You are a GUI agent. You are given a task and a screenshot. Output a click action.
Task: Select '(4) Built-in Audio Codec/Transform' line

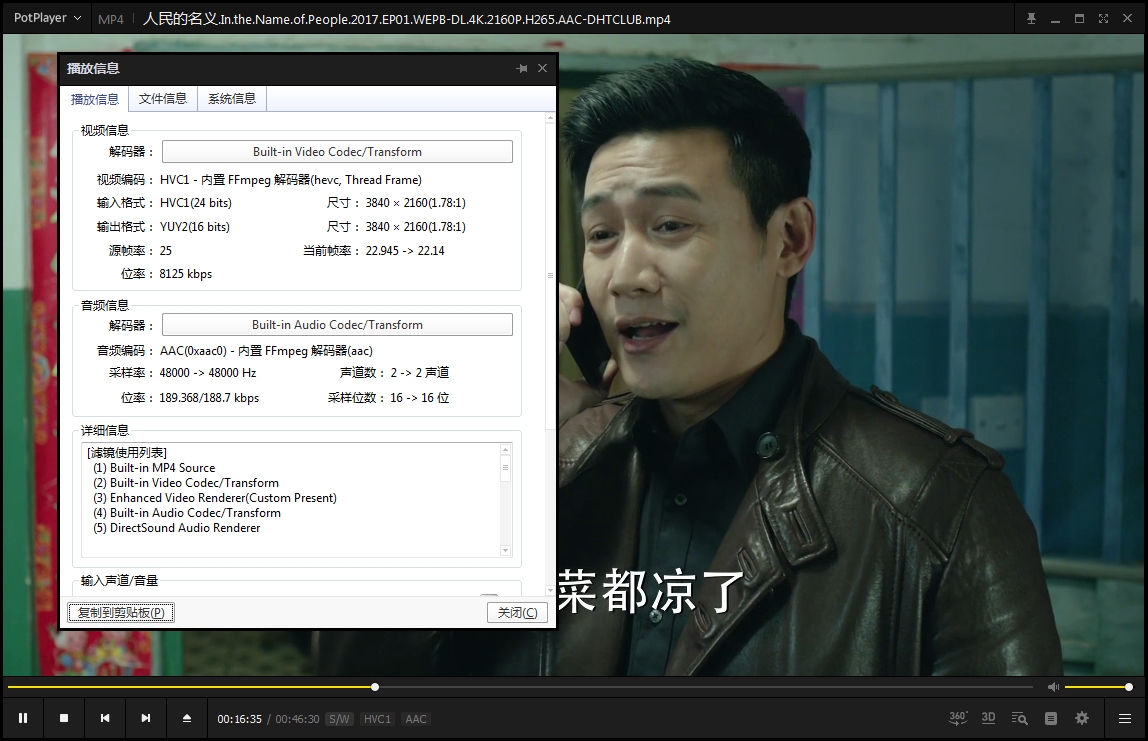tap(187, 513)
